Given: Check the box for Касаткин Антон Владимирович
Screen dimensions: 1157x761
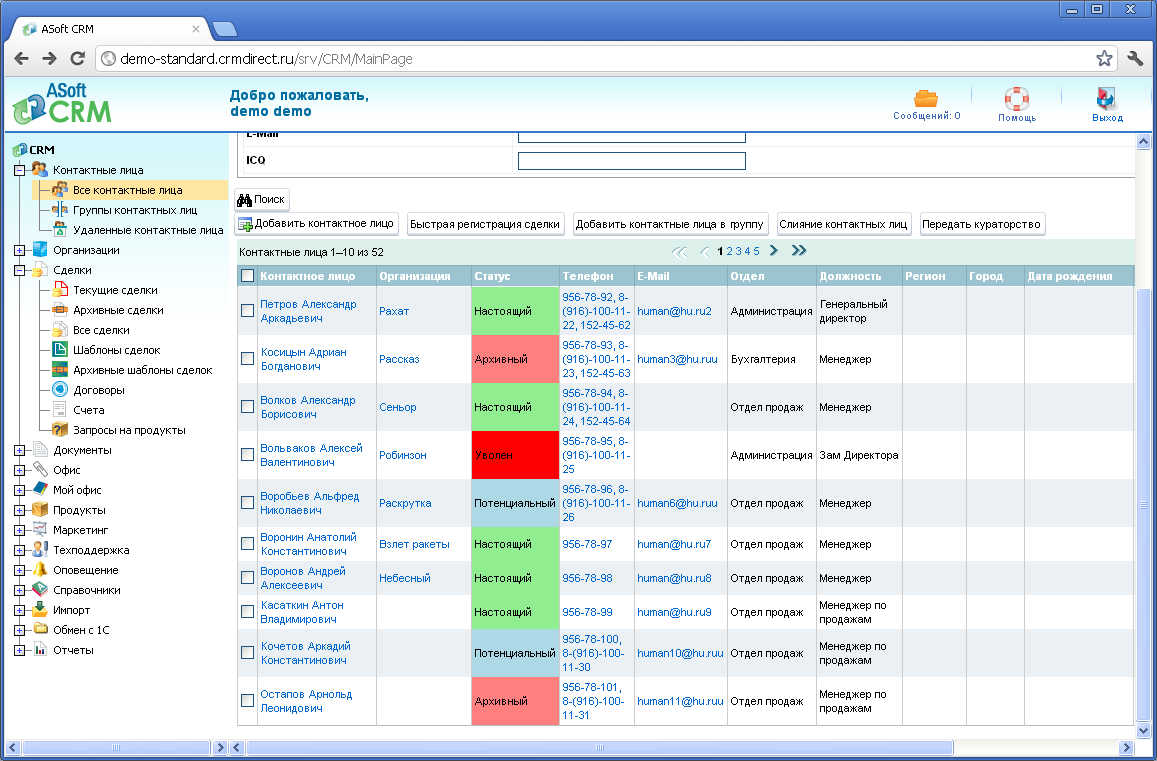Looking at the screenshot, I should [247, 612].
